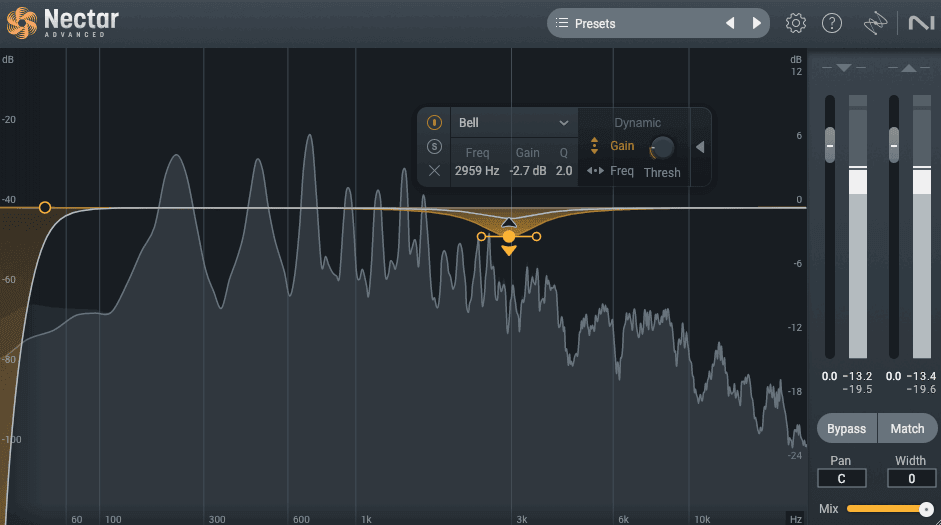941x525 pixels.
Task: Click the output peak value -13.4
Action: point(921,376)
